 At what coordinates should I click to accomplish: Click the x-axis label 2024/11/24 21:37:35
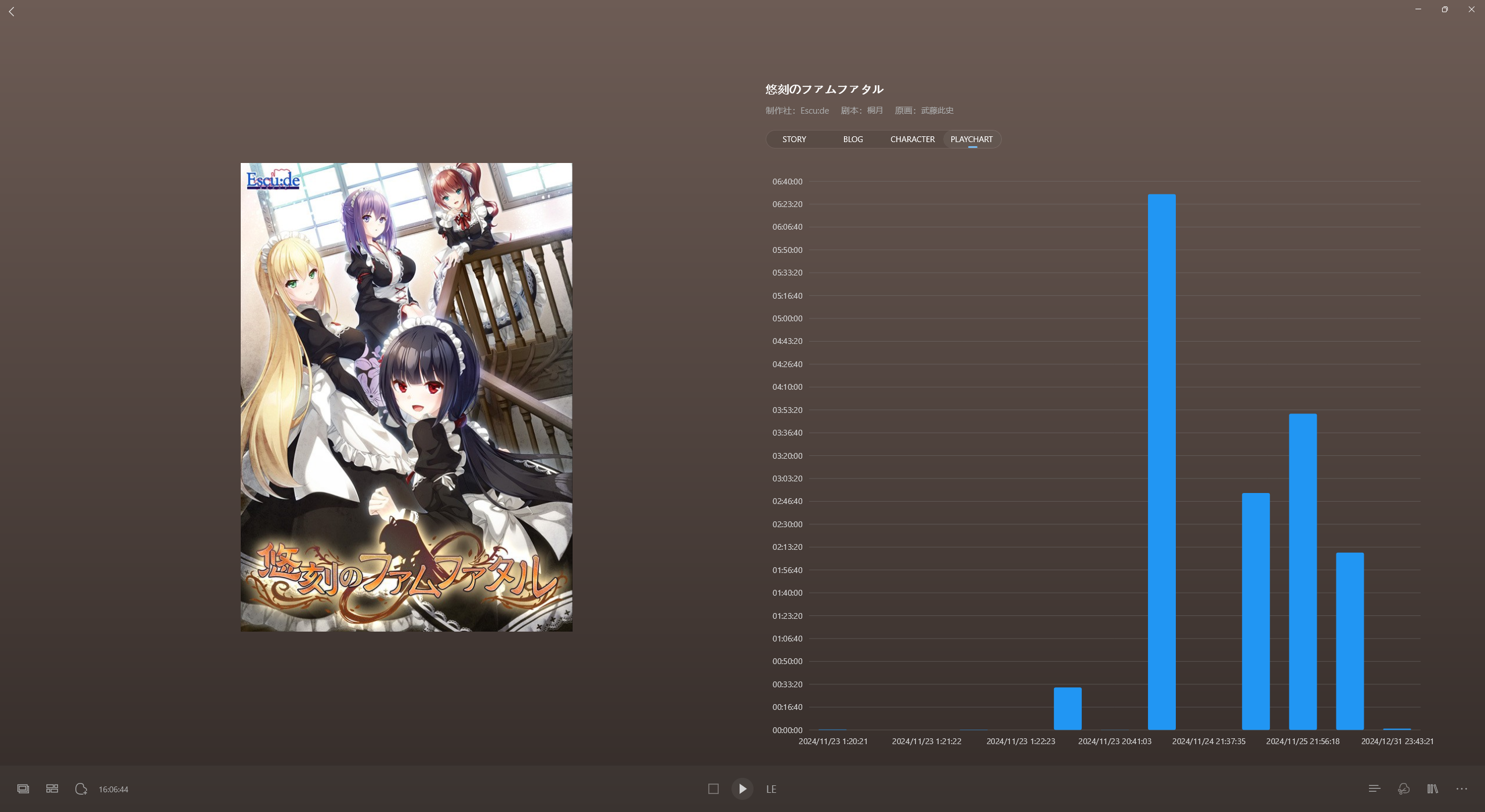point(1209,741)
